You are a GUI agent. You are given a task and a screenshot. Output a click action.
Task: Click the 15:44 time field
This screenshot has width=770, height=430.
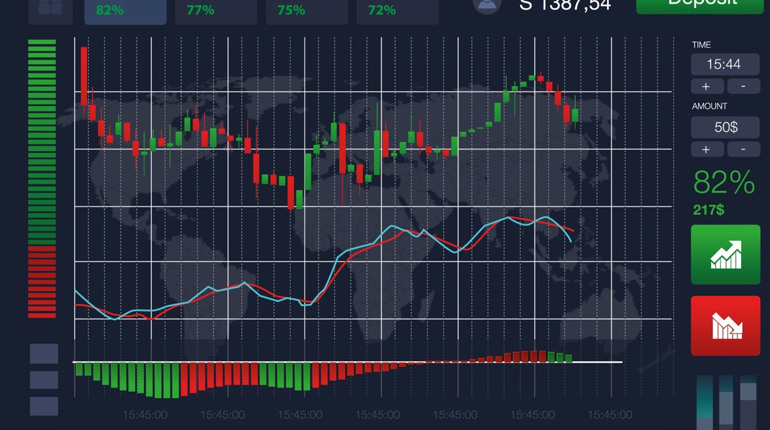(725, 64)
